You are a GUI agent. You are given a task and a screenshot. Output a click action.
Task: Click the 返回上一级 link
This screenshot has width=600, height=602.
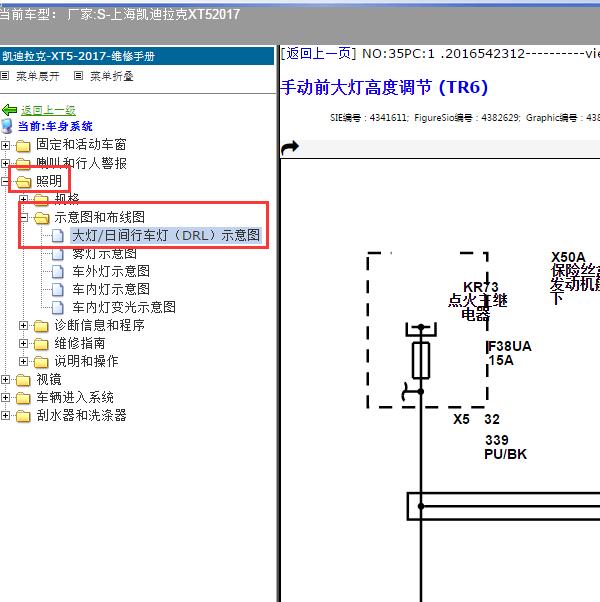click(48, 111)
